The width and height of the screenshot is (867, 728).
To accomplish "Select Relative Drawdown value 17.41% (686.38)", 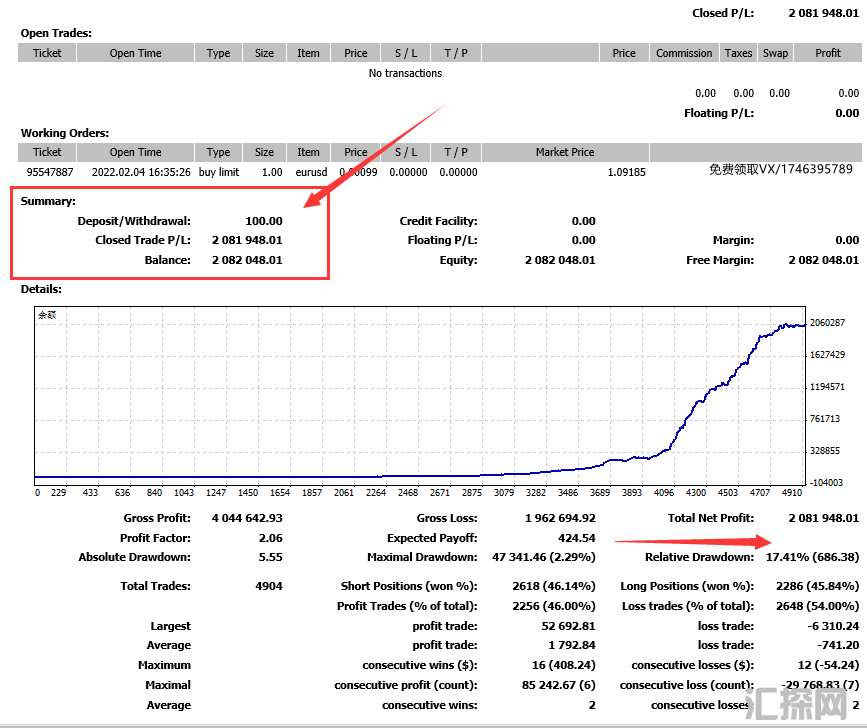I will click(812, 557).
